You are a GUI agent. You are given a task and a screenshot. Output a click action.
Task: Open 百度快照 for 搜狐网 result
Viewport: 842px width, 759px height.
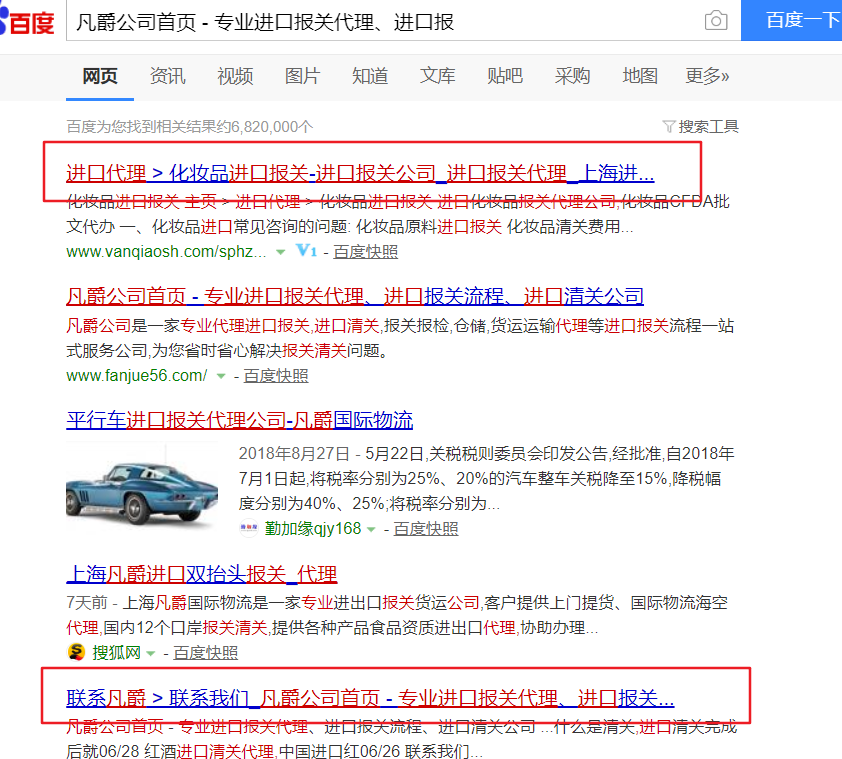(206, 653)
